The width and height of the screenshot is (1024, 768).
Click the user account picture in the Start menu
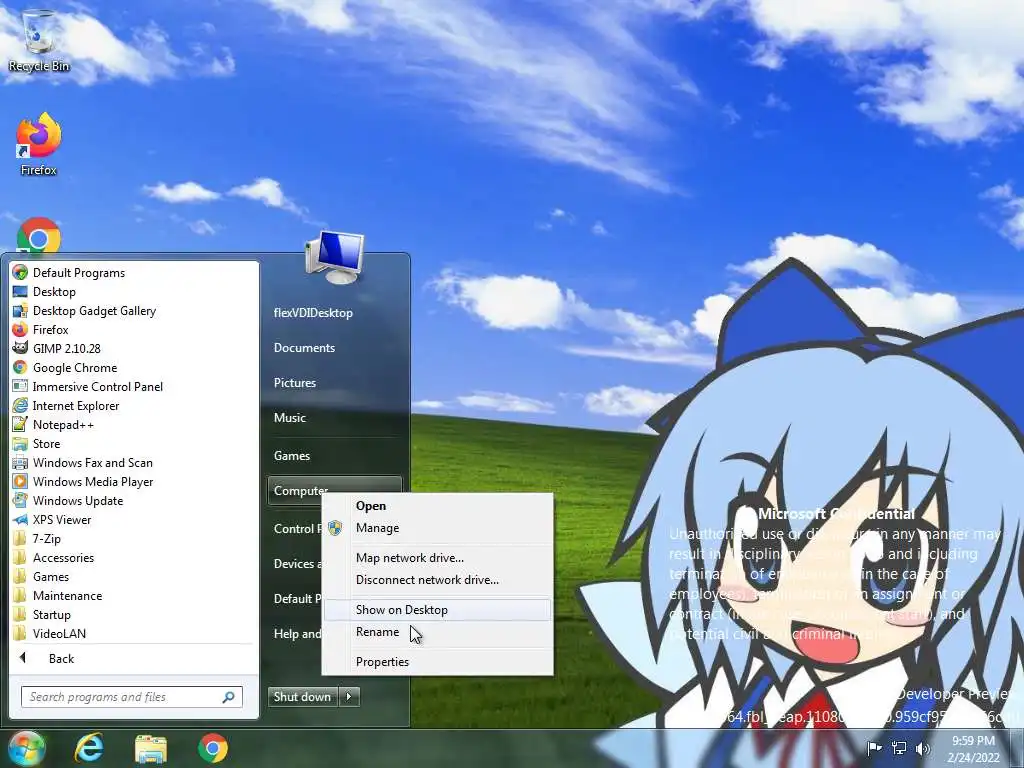(x=334, y=257)
